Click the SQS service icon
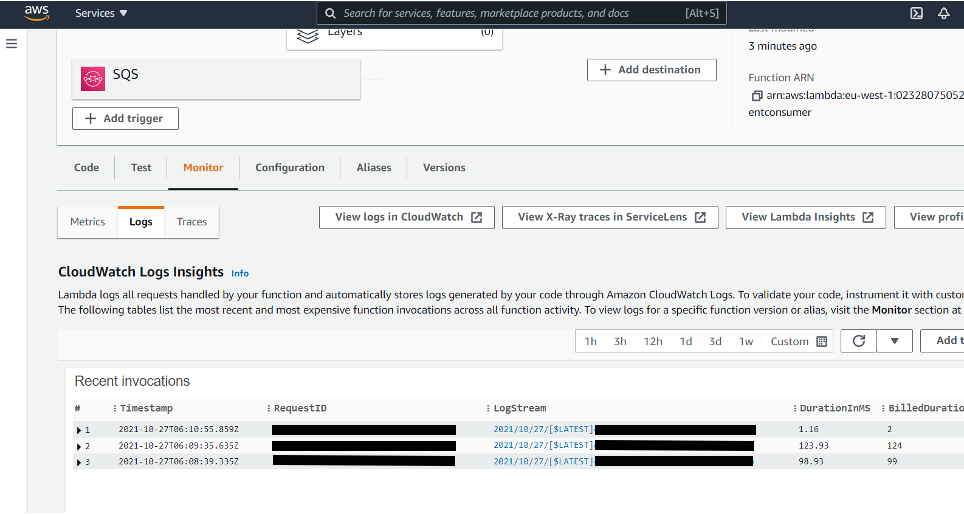 [93, 79]
